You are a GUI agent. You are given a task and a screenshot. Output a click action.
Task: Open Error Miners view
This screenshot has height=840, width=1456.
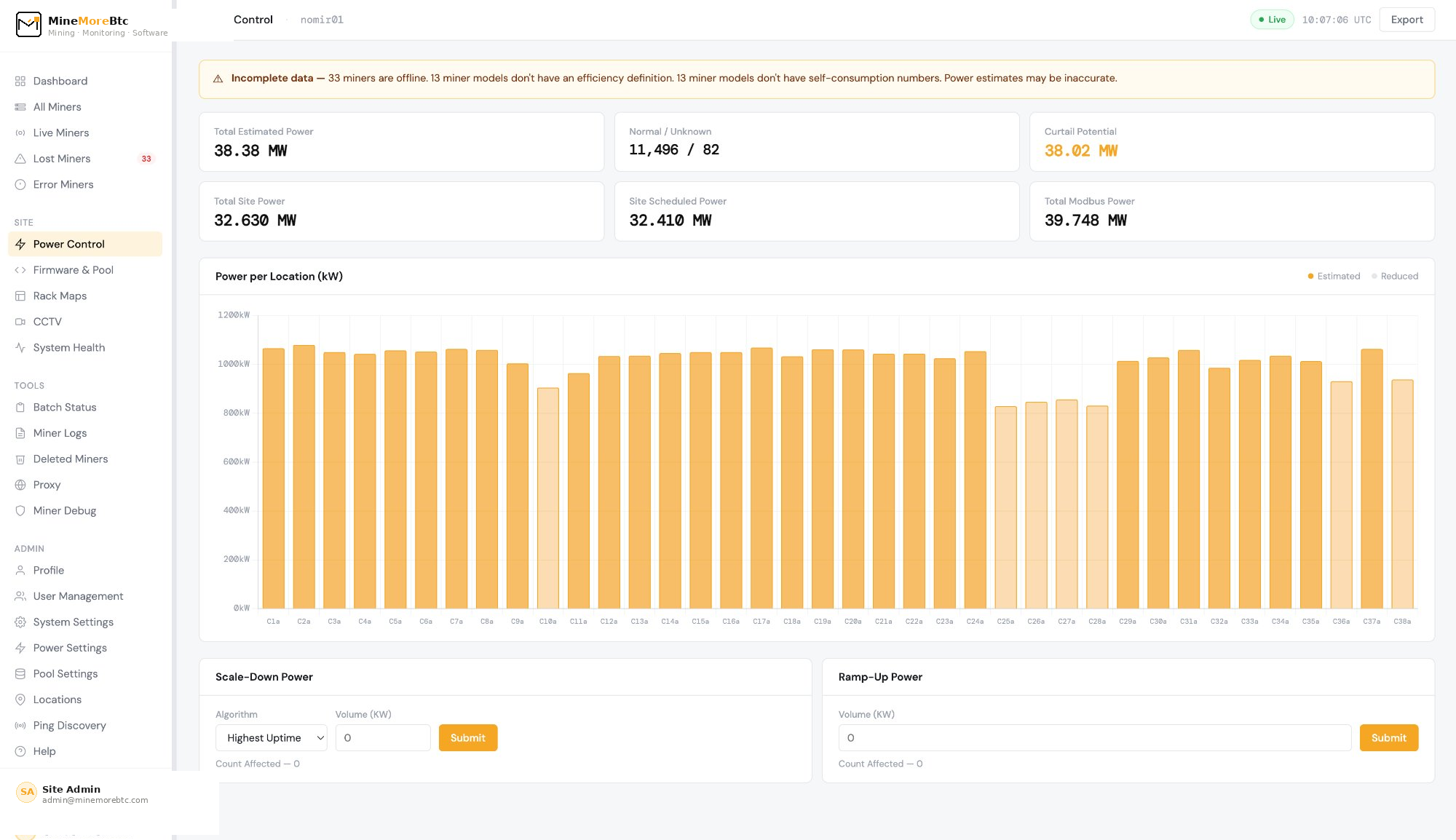click(x=63, y=184)
